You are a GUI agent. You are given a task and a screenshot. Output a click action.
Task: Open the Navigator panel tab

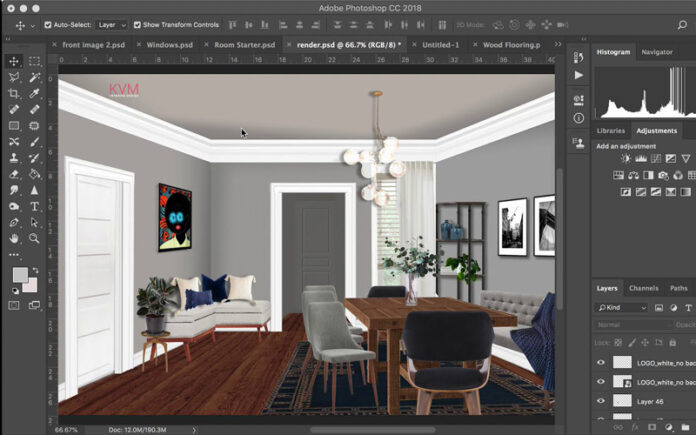click(x=657, y=52)
